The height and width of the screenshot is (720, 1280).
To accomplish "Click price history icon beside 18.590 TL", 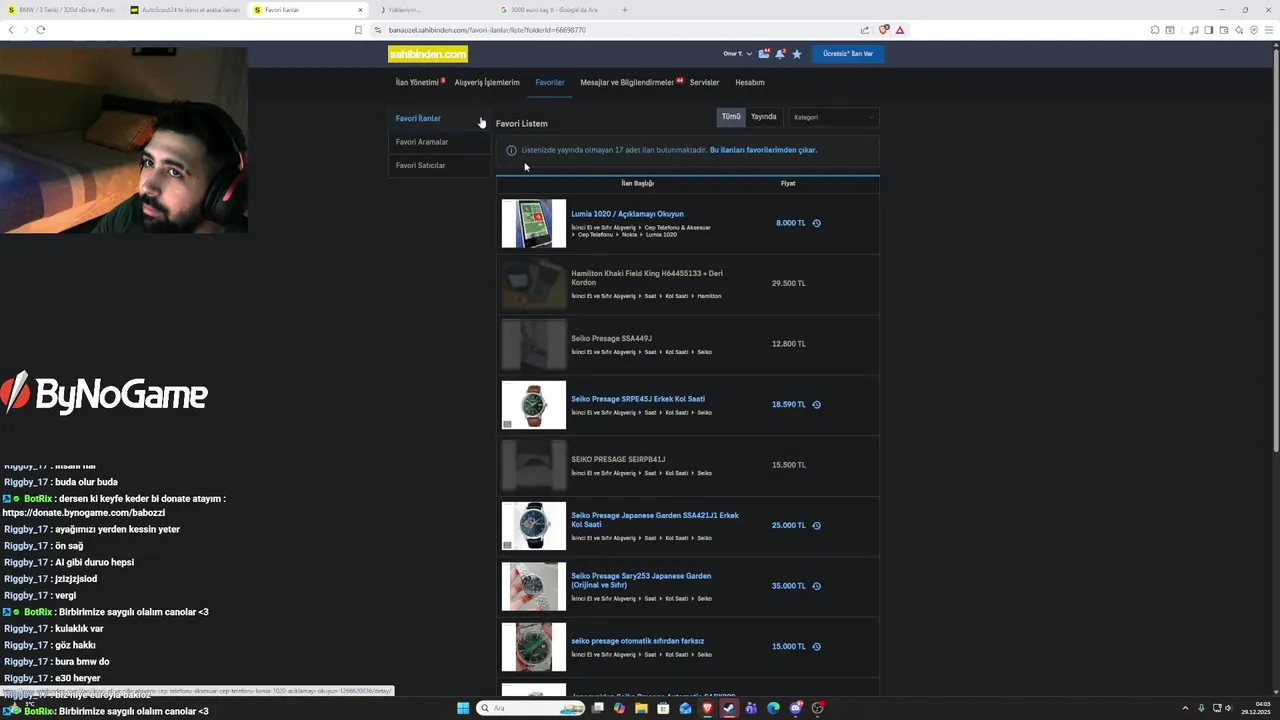I will 816,405.
